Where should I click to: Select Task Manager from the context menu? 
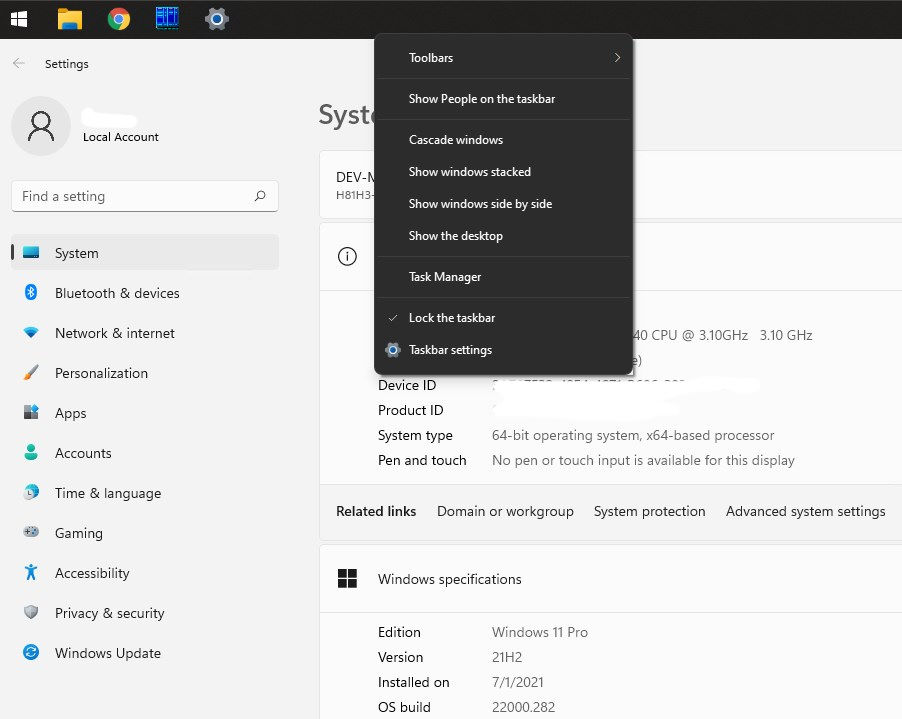point(445,277)
